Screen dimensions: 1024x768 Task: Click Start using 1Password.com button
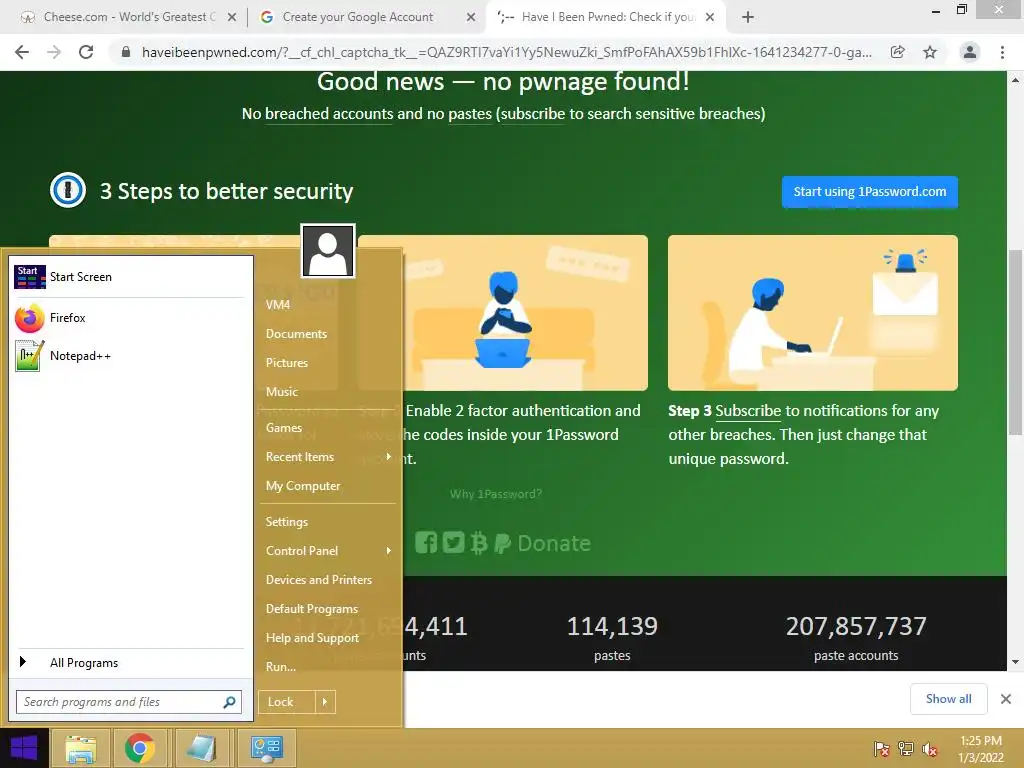(869, 192)
